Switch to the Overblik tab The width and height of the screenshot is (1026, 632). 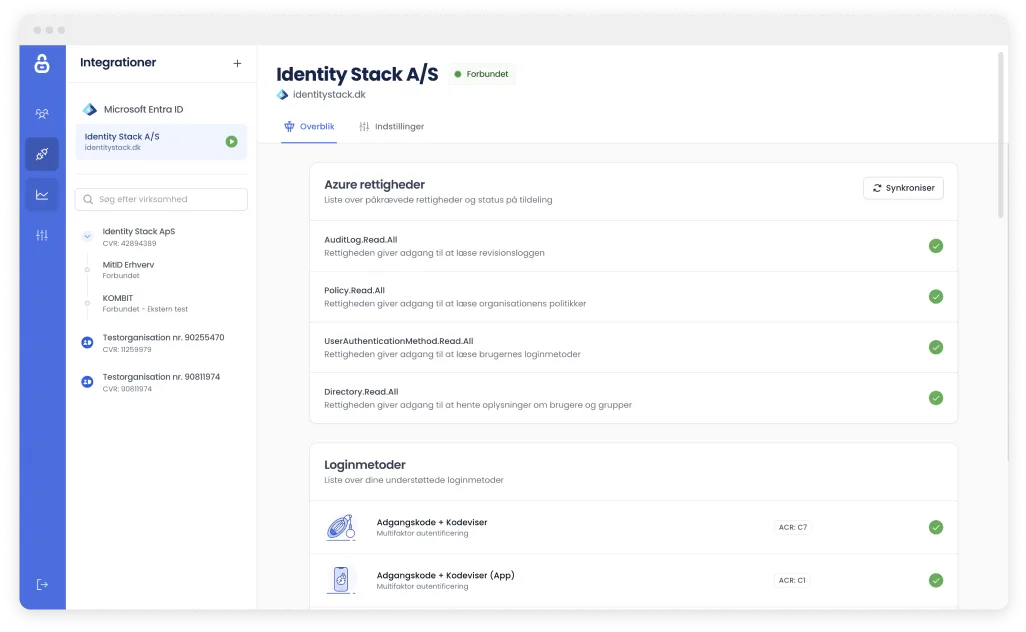tap(309, 127)
